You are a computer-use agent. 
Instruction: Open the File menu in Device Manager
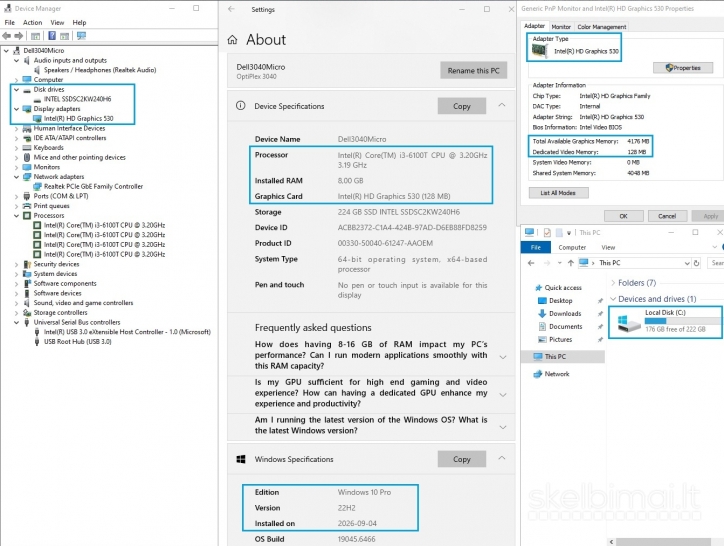click(10, 22)
